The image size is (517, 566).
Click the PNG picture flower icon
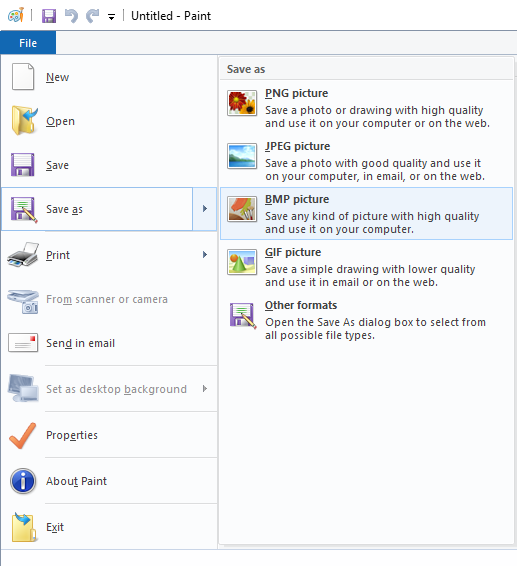click(242, 103)
